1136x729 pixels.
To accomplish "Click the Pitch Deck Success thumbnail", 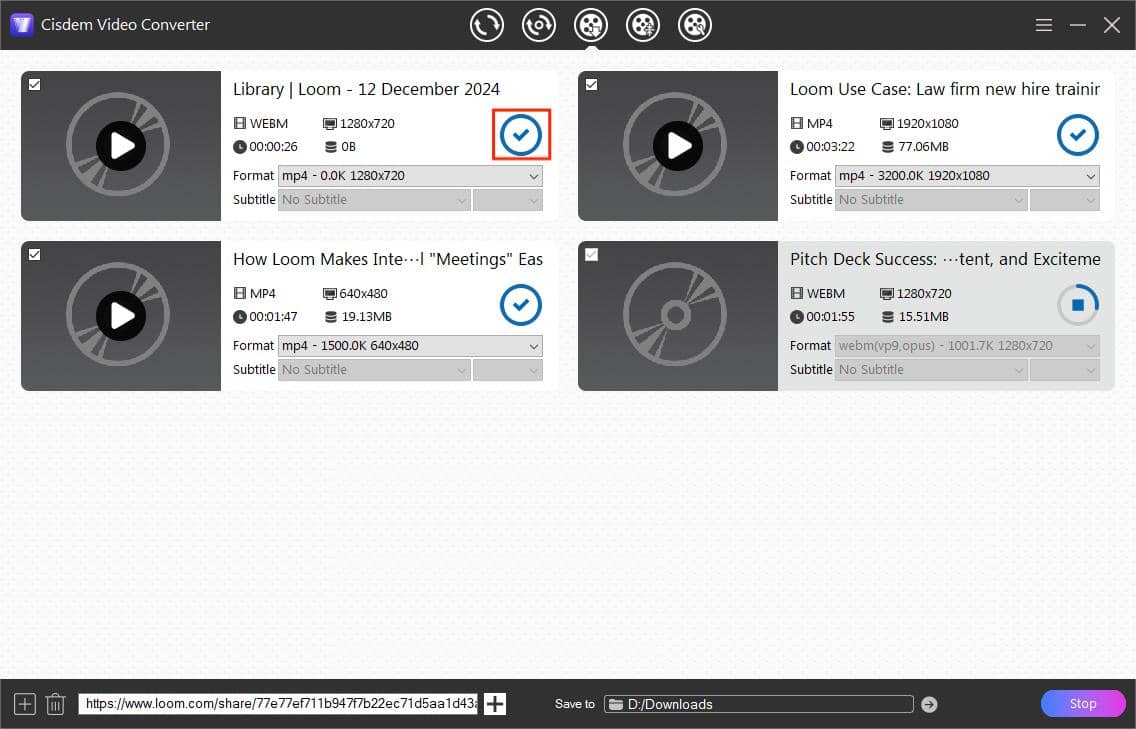I will (677, 316).
